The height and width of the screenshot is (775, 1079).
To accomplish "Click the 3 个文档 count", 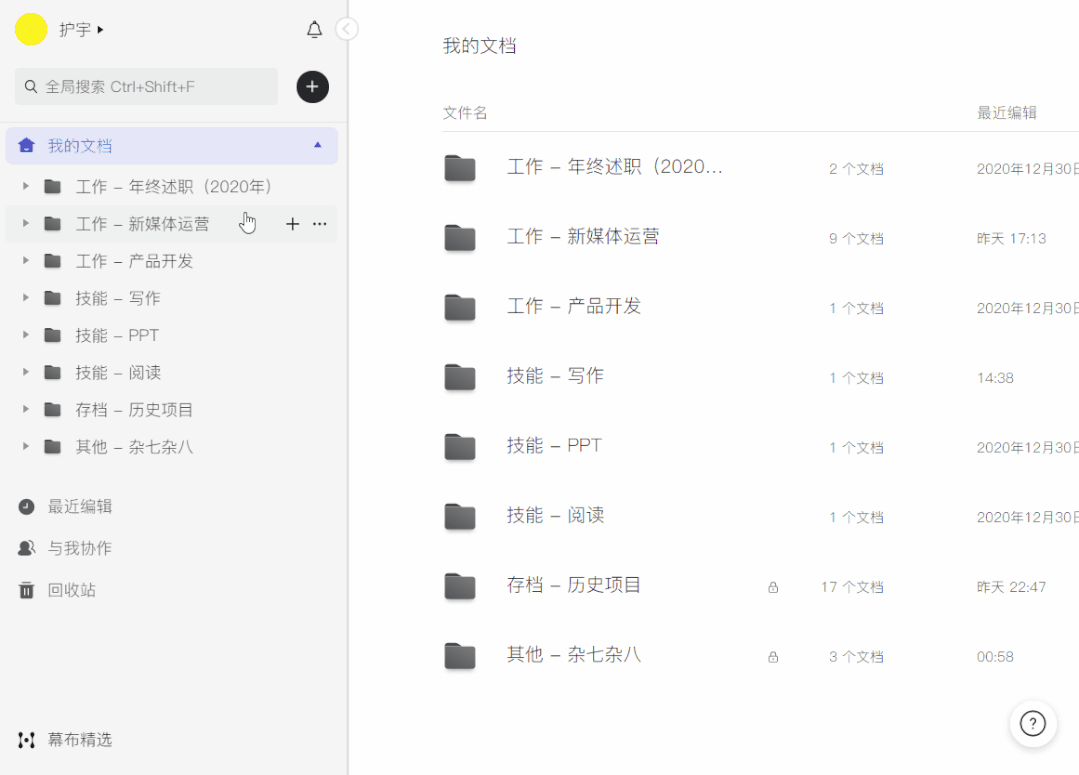I will point(856,657).
